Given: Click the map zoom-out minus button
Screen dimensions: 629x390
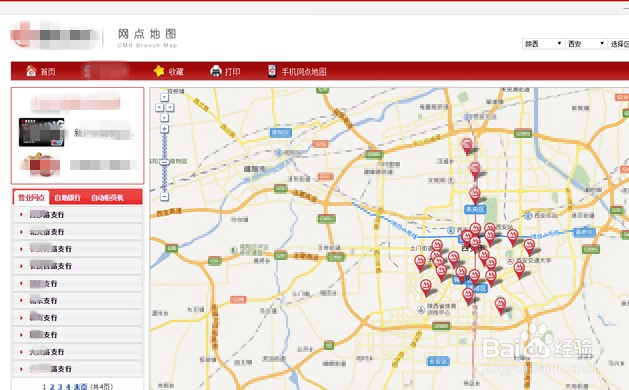Looking at the screenshot, I should (x=164, y=197).
